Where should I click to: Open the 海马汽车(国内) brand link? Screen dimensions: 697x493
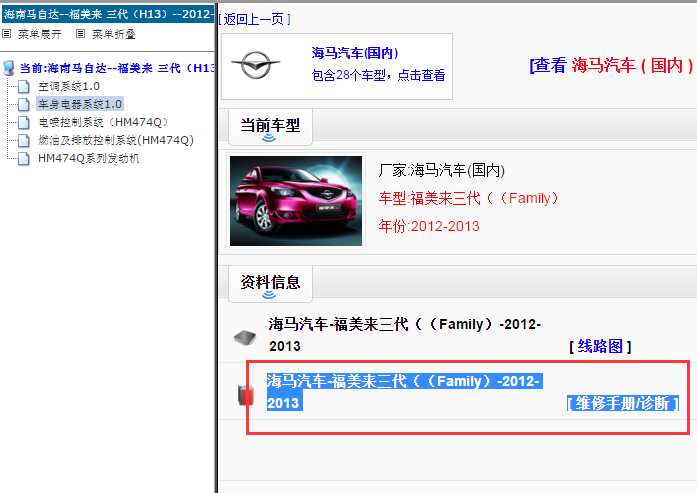coord(355,53)
